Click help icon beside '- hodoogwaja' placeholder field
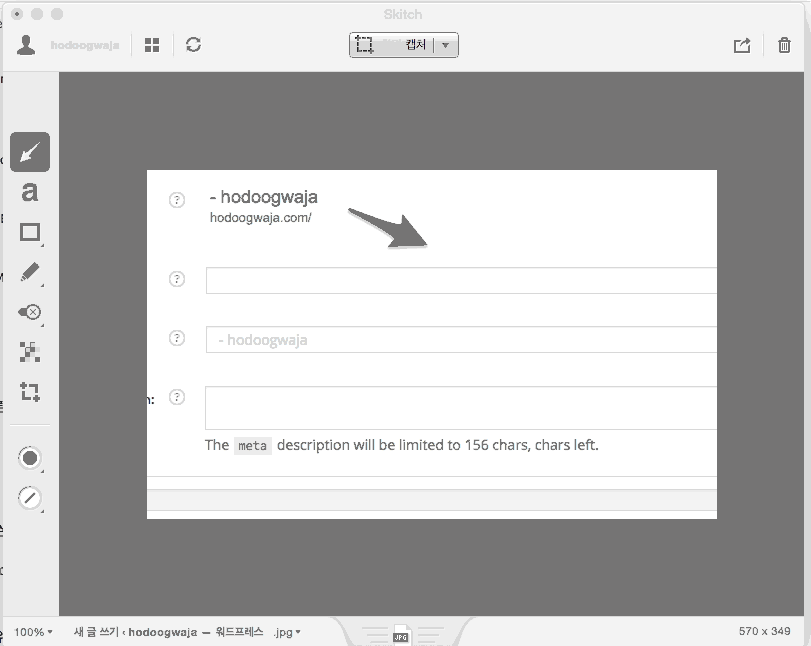Viewport: 811px width, 646px height. (x=177, y=338)
